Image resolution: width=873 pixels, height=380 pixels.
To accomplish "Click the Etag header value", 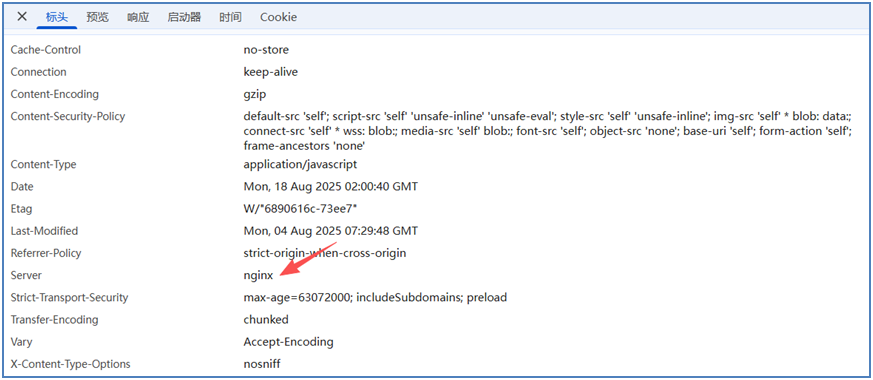I will pyautogui.click(x=300, y=209).
